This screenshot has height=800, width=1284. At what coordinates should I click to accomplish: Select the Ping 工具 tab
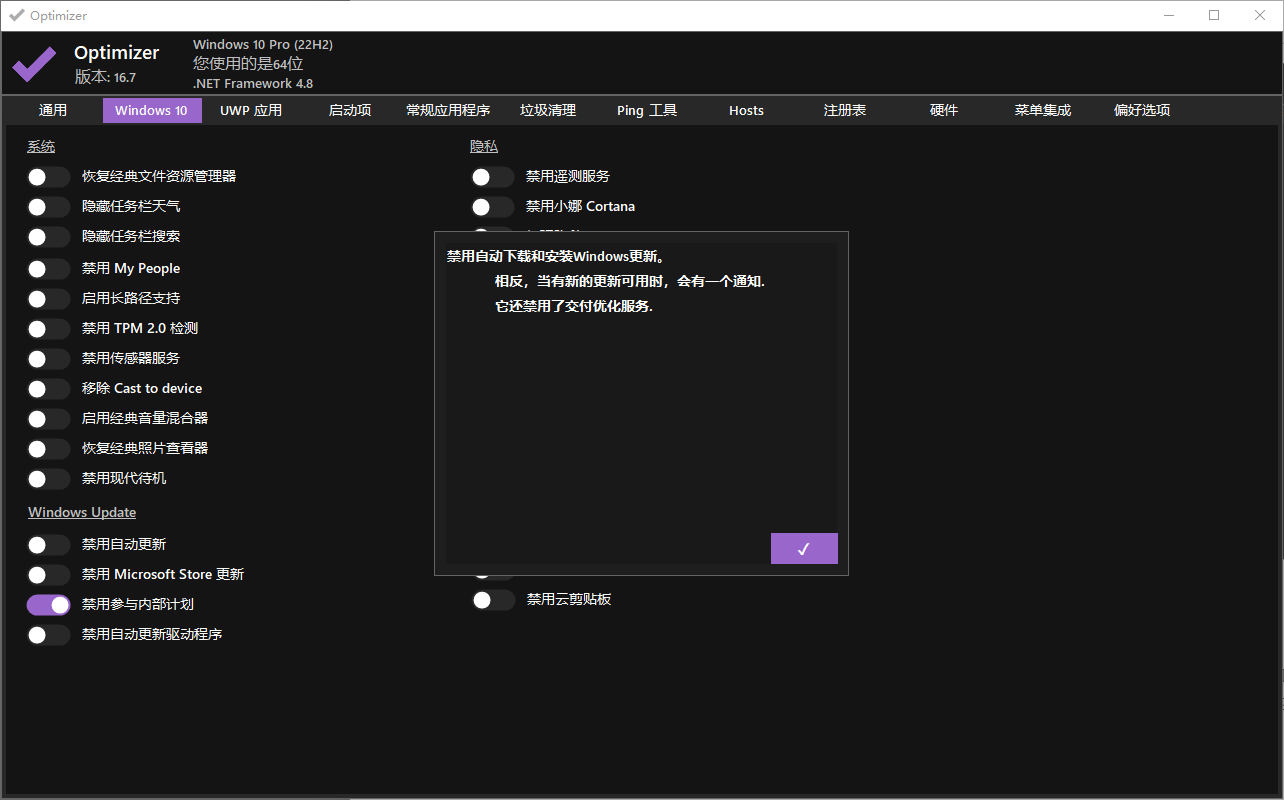click(x=647, y=110)
